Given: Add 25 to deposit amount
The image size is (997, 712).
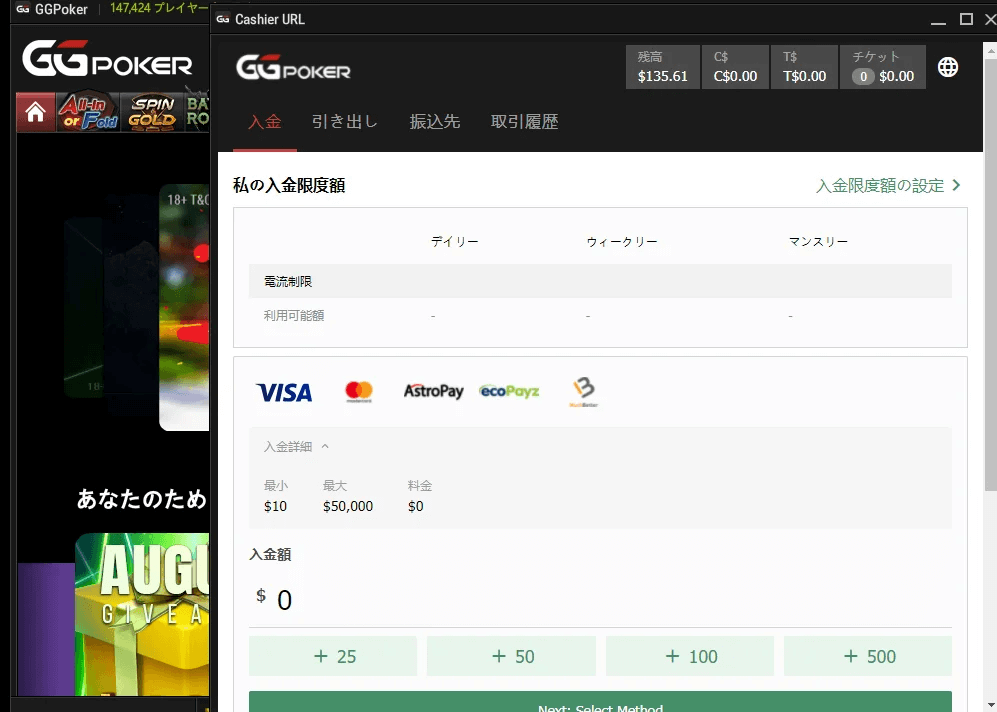Looking at the screenshot, I should (x=333, y=656).
